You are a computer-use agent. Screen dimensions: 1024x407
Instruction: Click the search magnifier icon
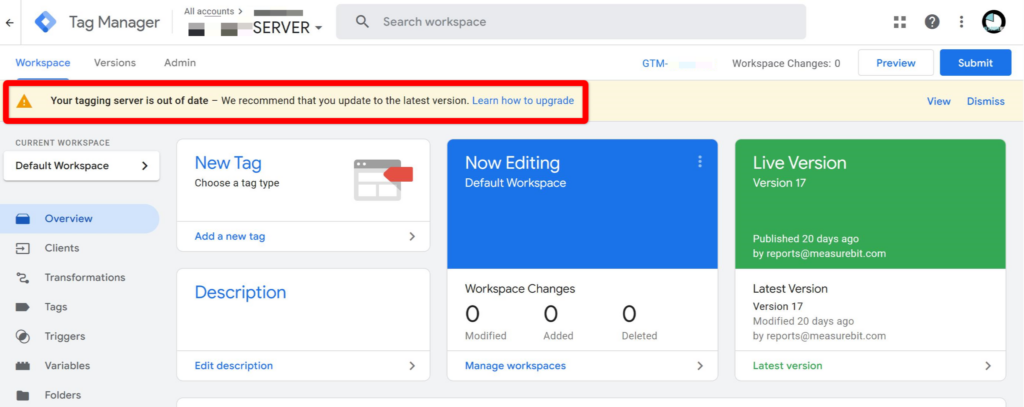[362, 22]
